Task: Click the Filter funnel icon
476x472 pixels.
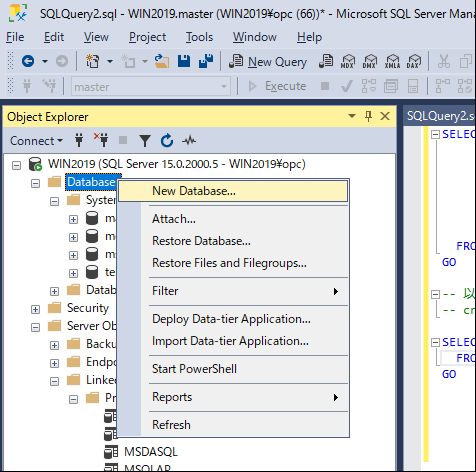Action: click(145, 141)
